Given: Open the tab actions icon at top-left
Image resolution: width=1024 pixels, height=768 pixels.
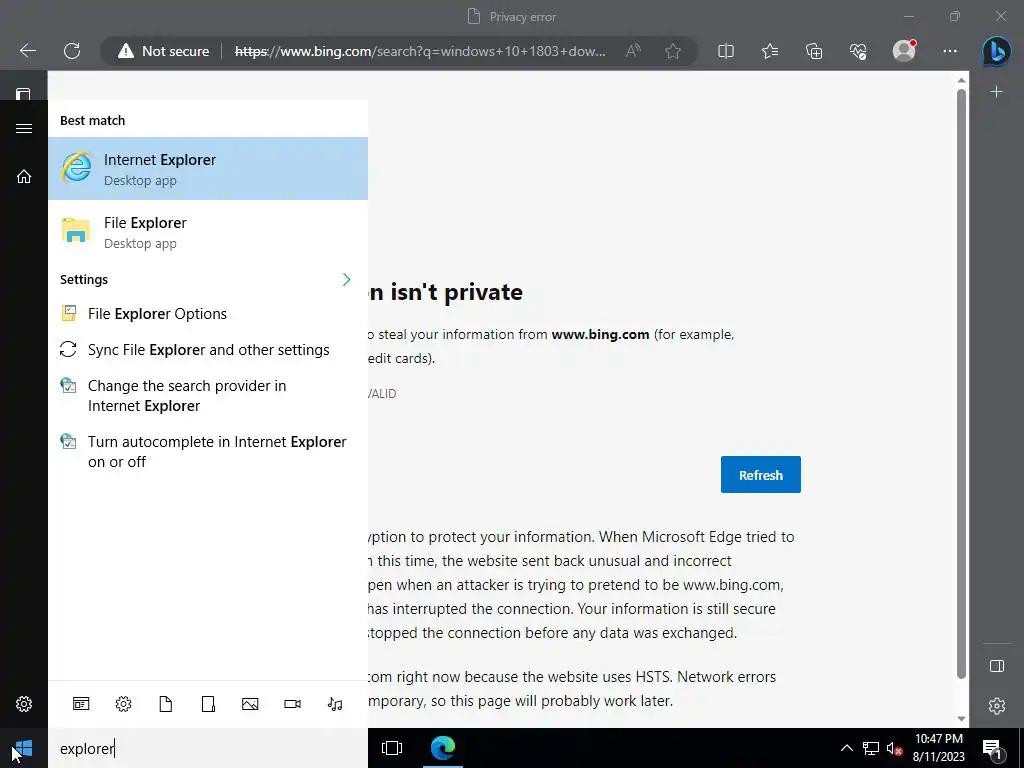Looking at the screenshot, I should click(24, 94).
